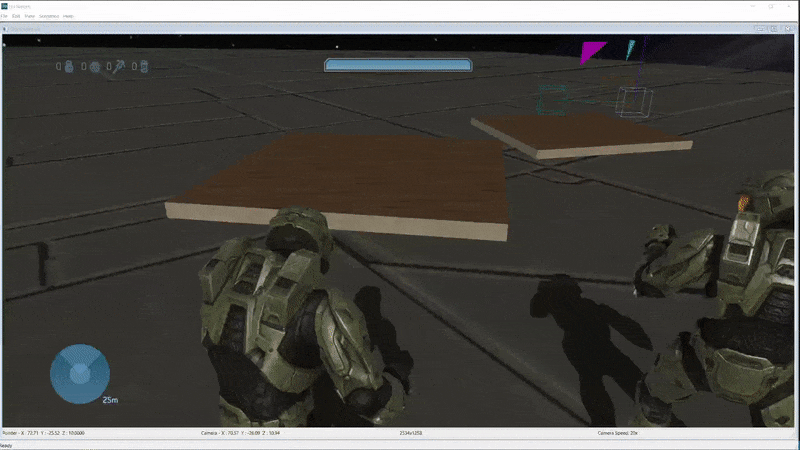Viewport: 800px width, 450px height.
Task: Click the spike grenade count icon
Action: pos(119,66)
